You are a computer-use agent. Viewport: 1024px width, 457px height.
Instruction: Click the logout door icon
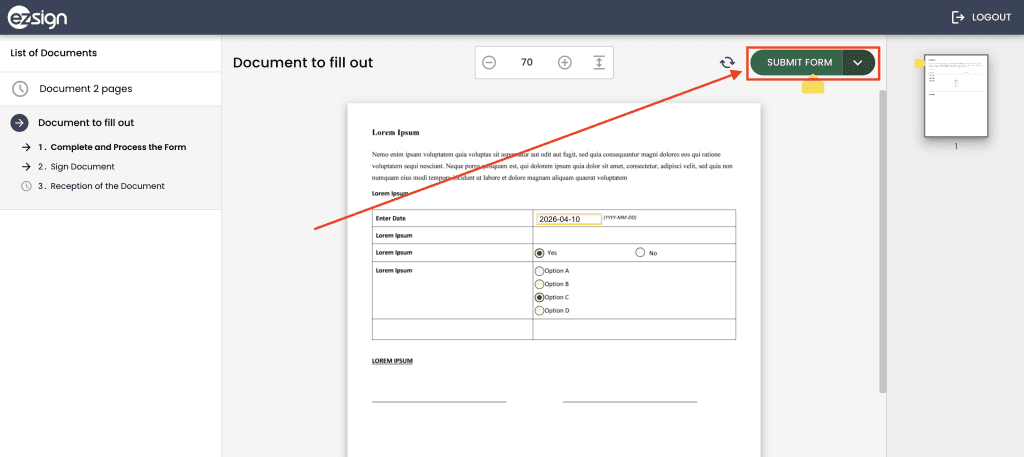tap(958, 17)
